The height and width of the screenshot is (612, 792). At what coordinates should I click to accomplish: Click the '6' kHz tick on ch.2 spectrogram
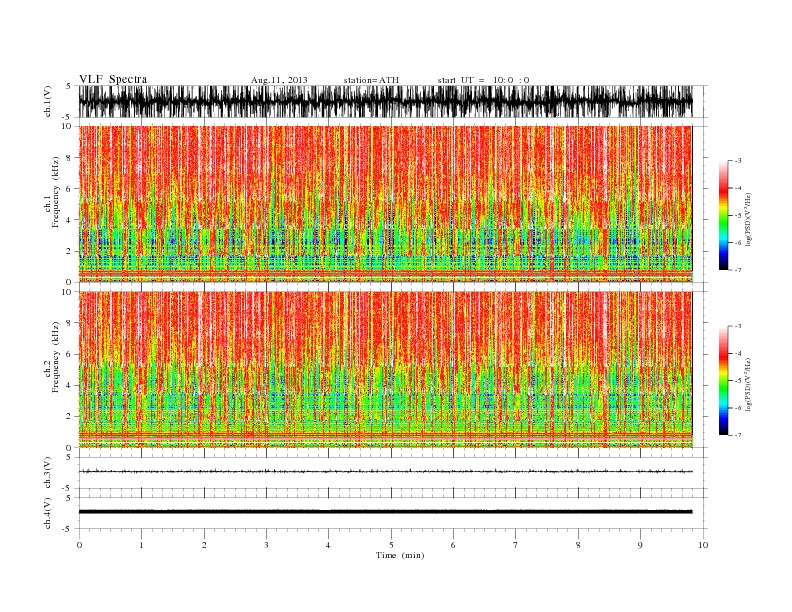point(69,354)
